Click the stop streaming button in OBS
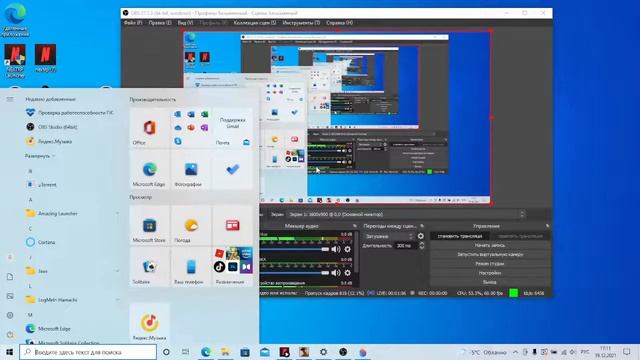 click(460, 236)
